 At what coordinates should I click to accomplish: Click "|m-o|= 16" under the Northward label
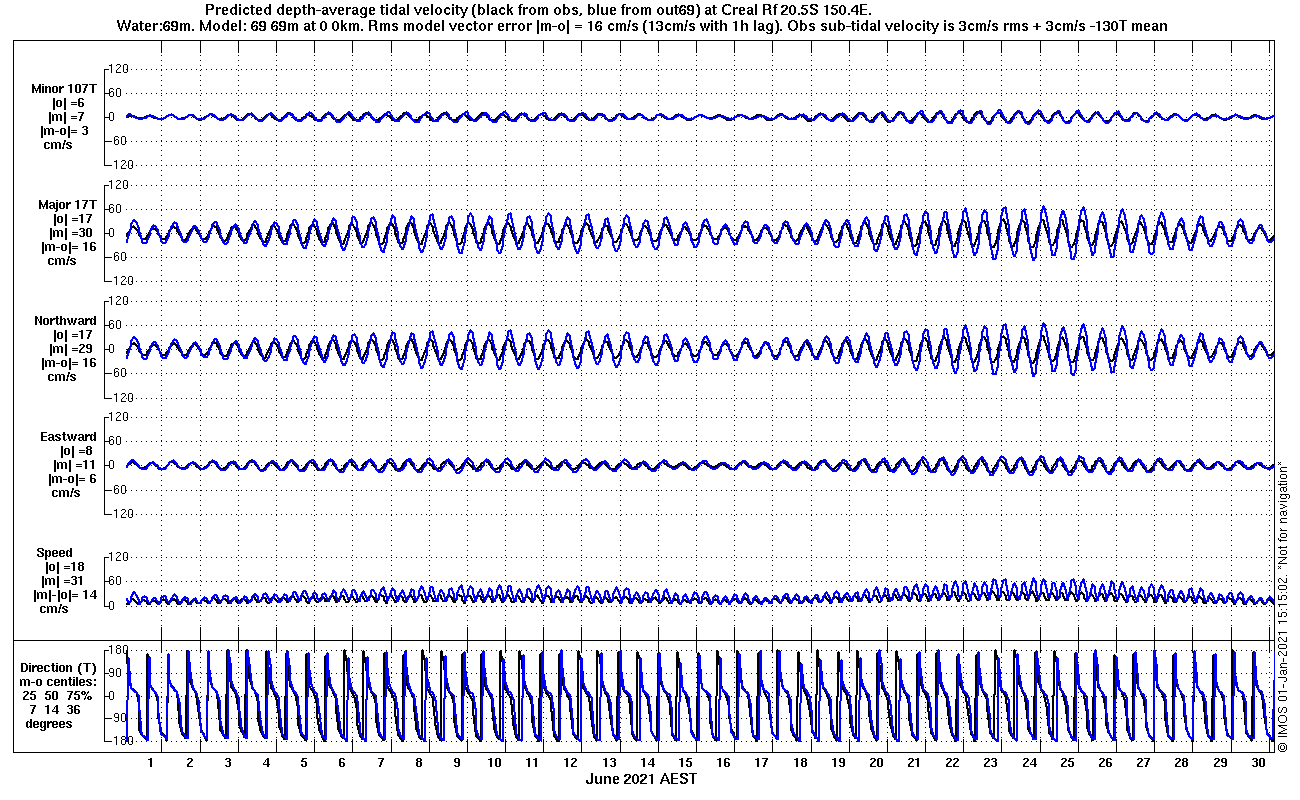[68, 362]
